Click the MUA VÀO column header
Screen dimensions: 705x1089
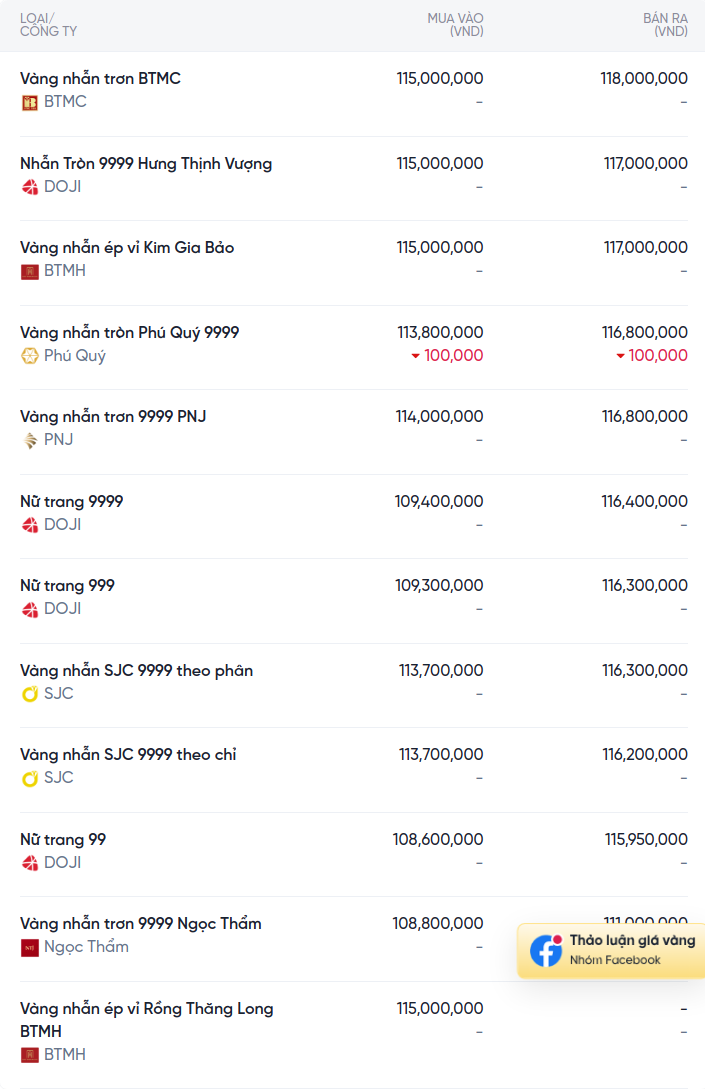point(455,25)
